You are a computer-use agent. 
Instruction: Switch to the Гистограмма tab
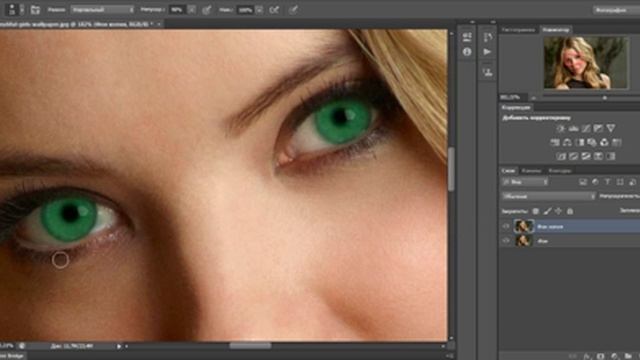pyautogui.click(x=518, y=30)
